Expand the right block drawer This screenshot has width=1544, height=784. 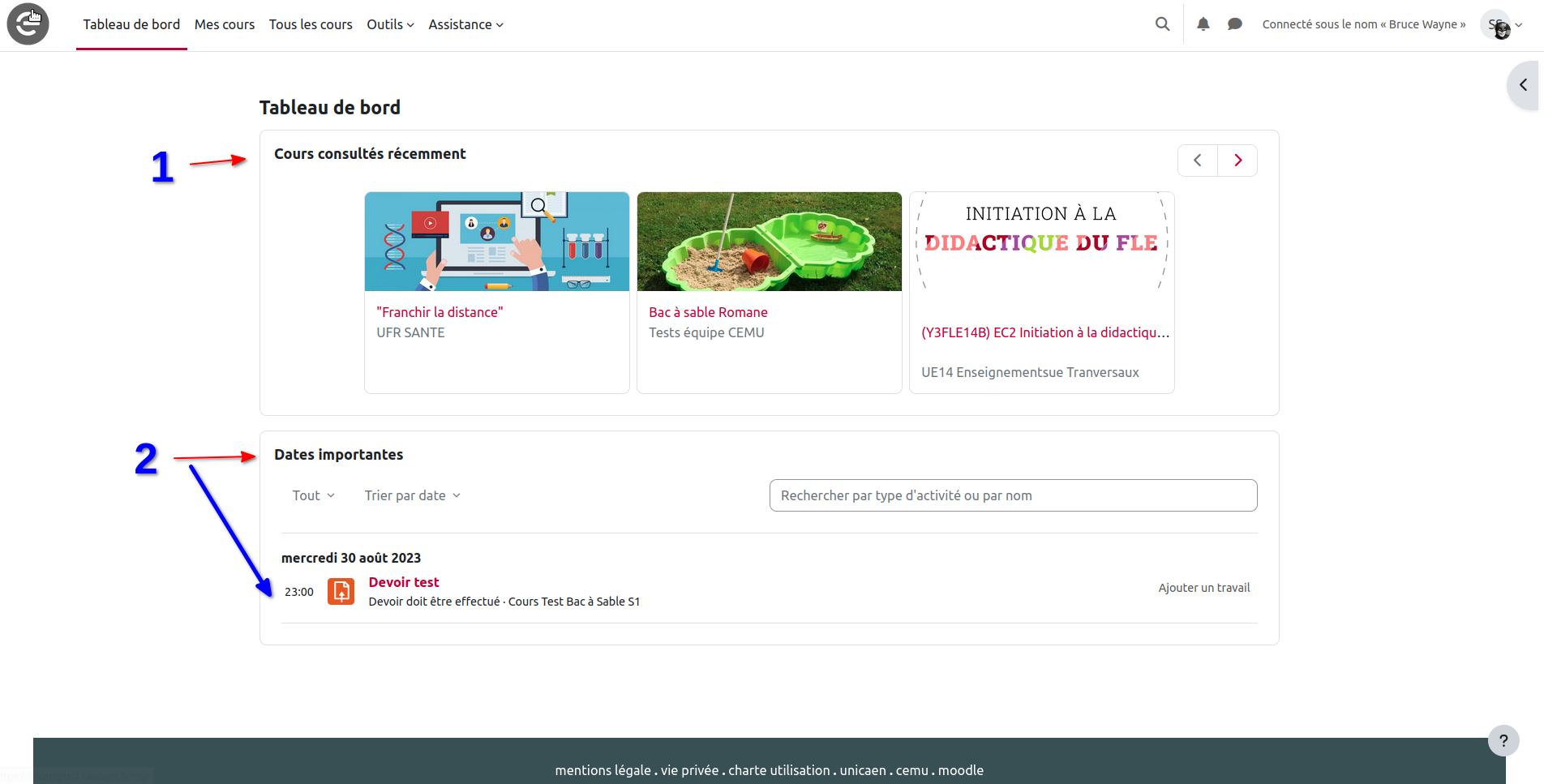tap(1524, 85)
